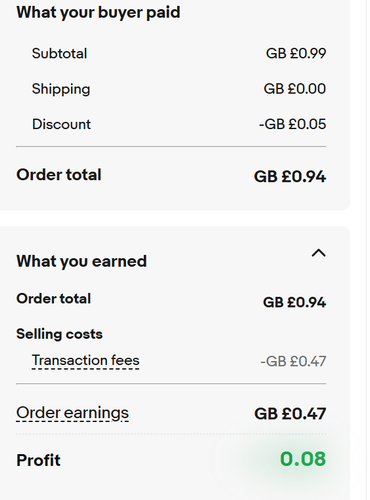Select the Discount amount -GB £0.05
Image resolution: width=370 pixels, height=500 pixels.
(x=293, y=124)
